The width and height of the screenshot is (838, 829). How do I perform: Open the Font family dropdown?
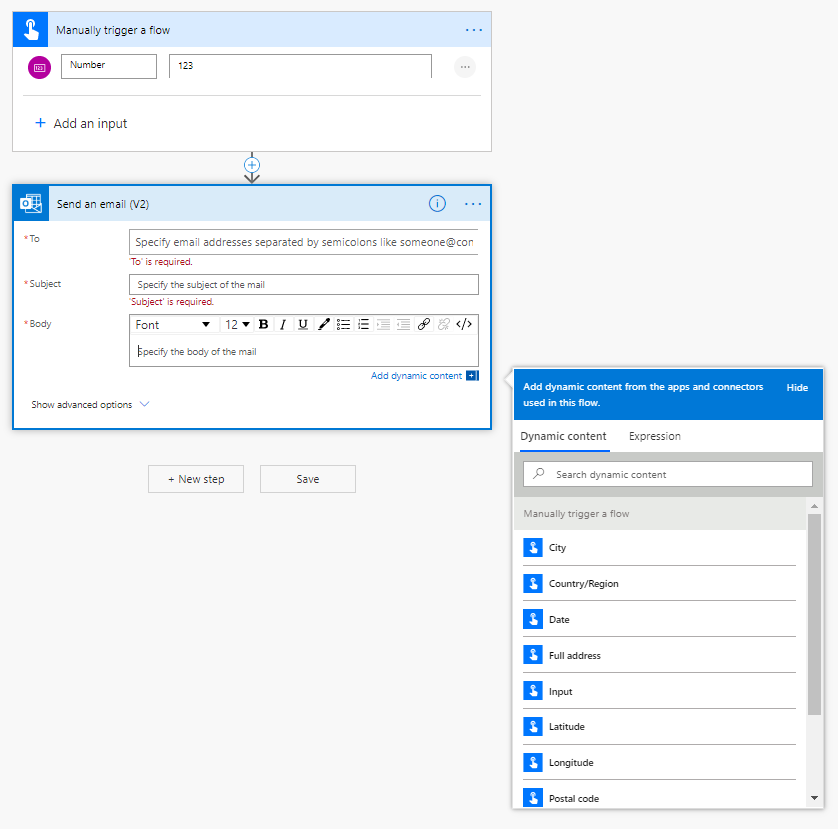tap(174, 324)
